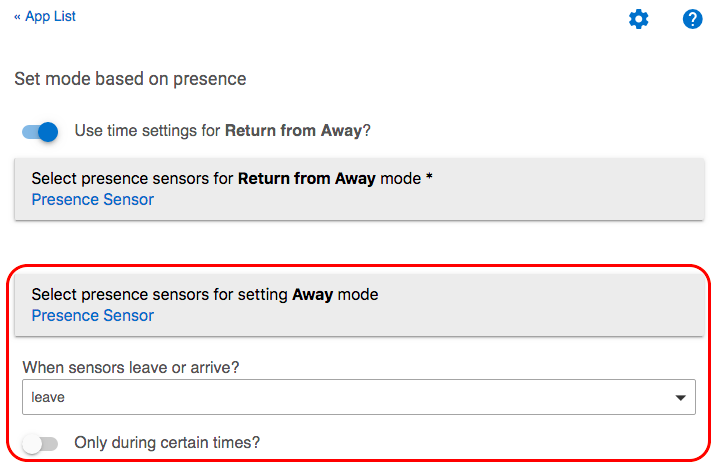The width and height of the screenshot is (717, 468).
Task: Go back to App List
Action: pyautogui.click(x=50, y=16)
